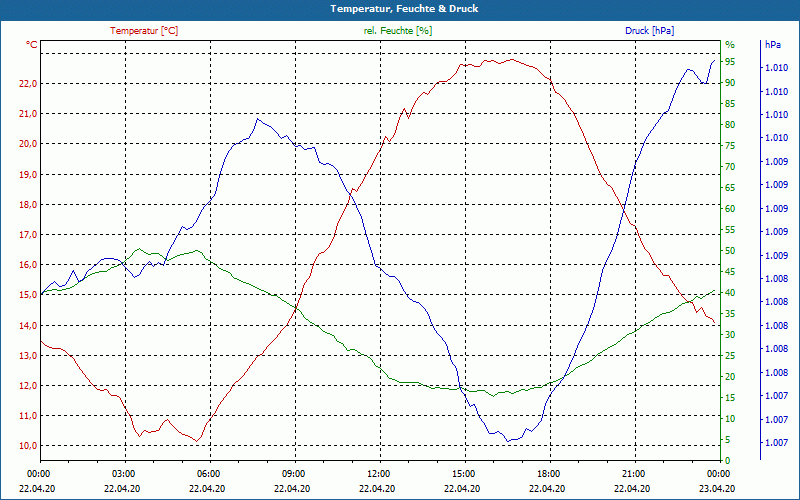Click temperature axis value '11,0'
Screen dimensions: 800x500
[28, 416]
